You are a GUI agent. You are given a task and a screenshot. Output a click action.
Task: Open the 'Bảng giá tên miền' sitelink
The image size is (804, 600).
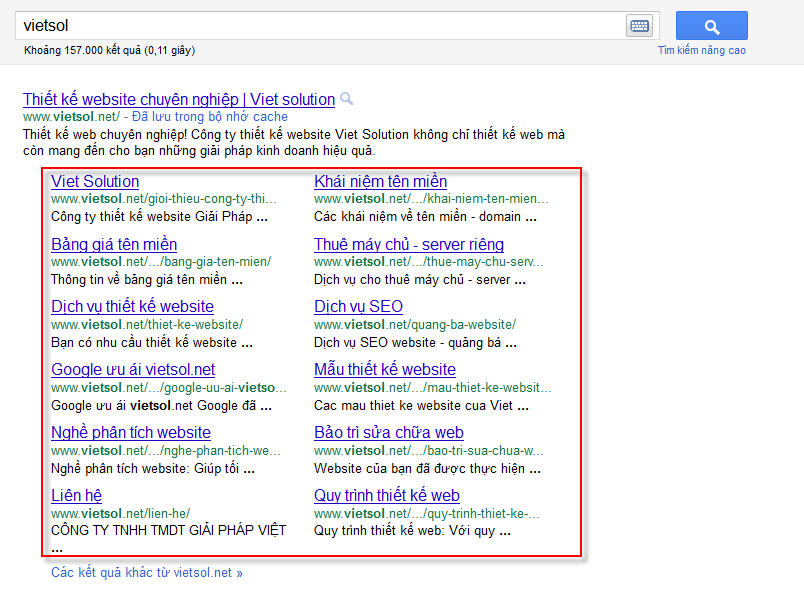pos(114,245)
